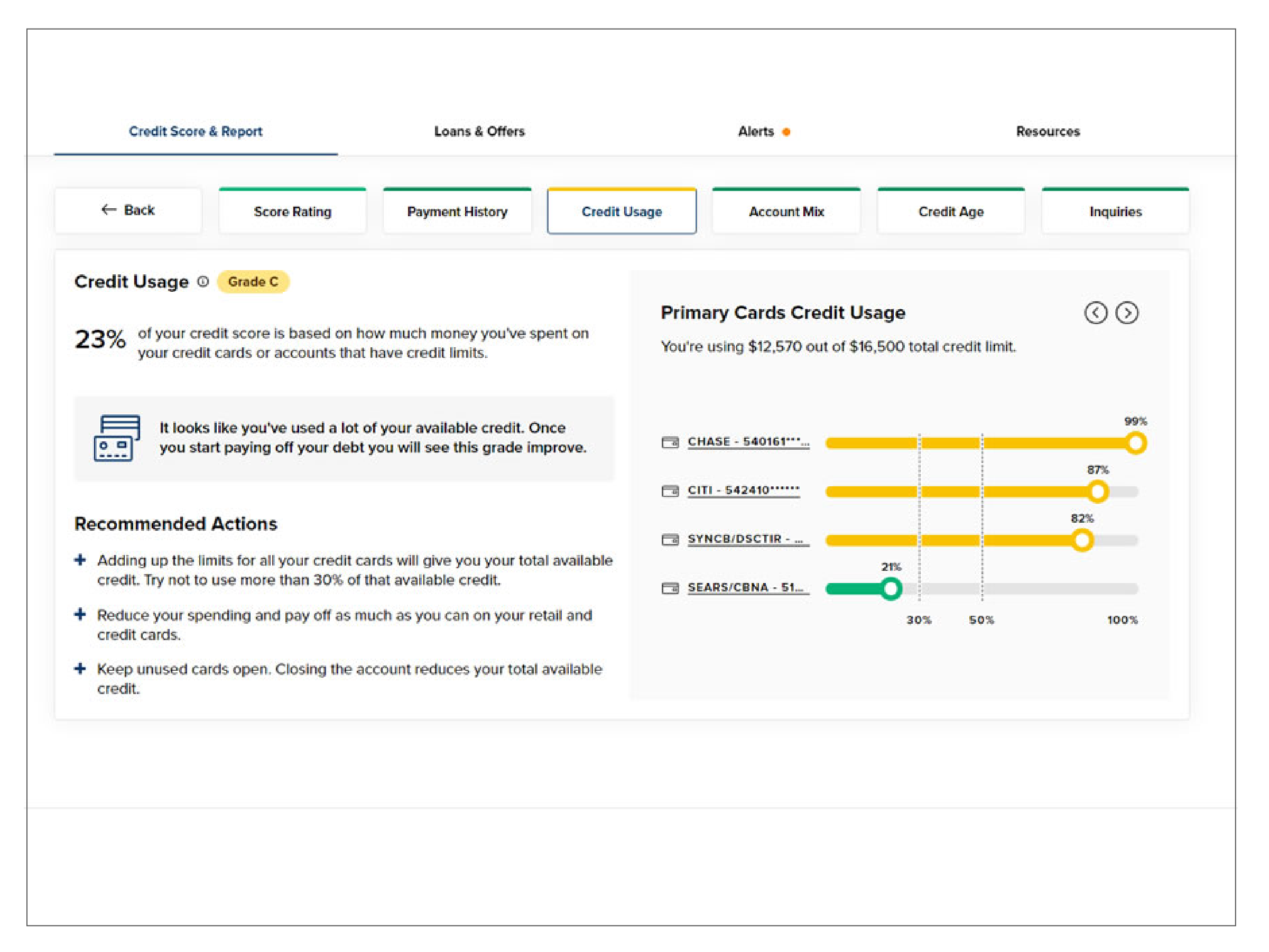This screenshot has width=1269, height=952.
Task: Click the 'Recommended Actions' heading
Action: point(176,524)
